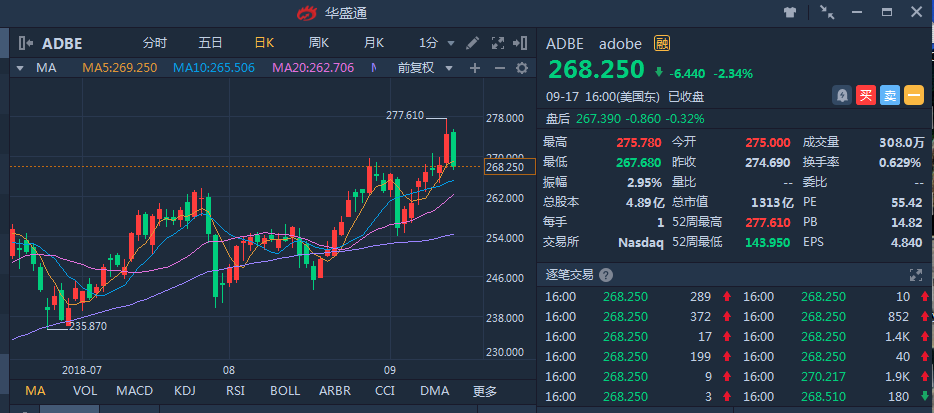Click the tick trade row priced 270.217

click(x=834, y=376)
